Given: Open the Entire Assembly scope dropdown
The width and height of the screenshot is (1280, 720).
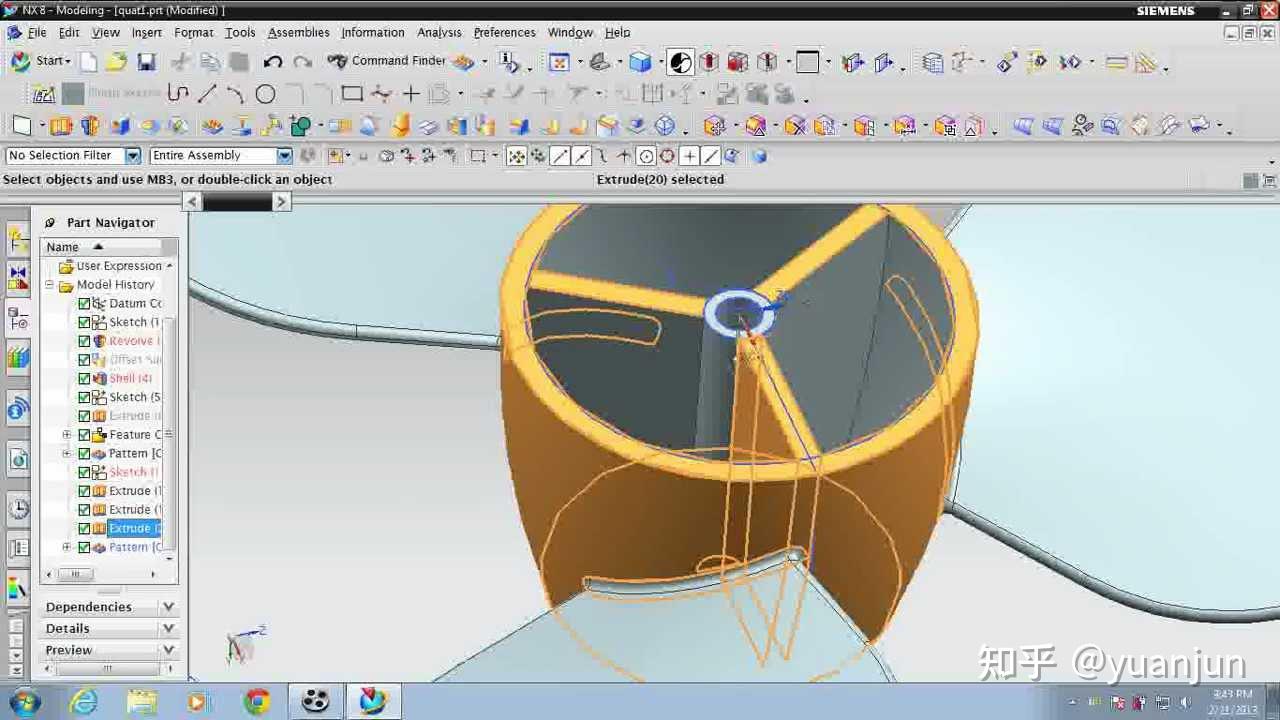Looking at the screenshot, I should click(283, 155).
